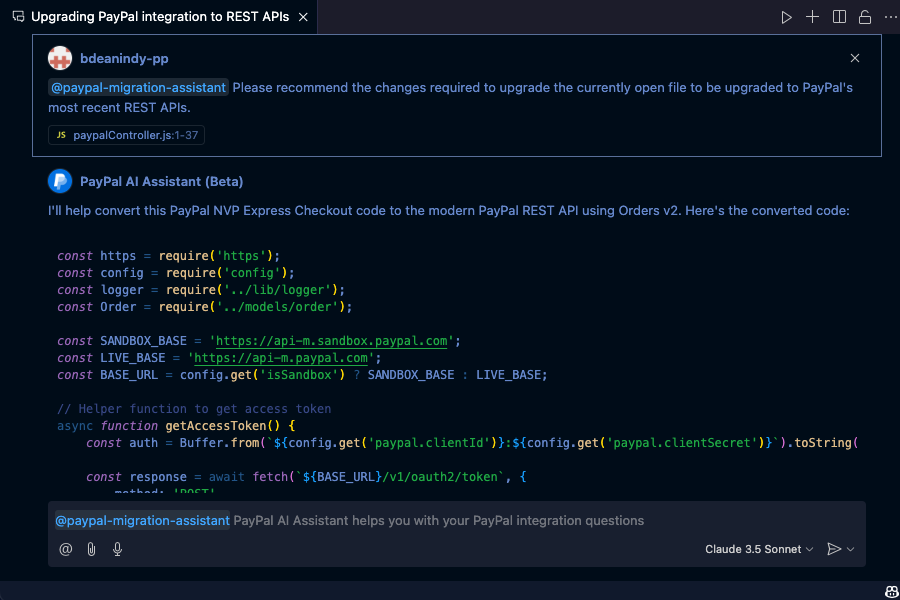This screenshot has width=900, height=600.
Task: Start a new chat with the plus icon
Action: pyautogui.click(x=812, y=16)
